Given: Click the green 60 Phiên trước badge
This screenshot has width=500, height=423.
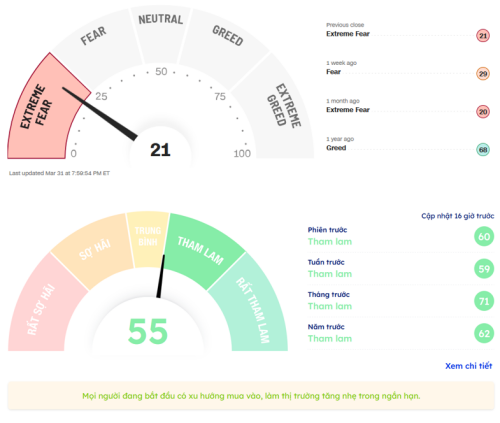Looking at the screenshot, I should [x=484, y=236].
